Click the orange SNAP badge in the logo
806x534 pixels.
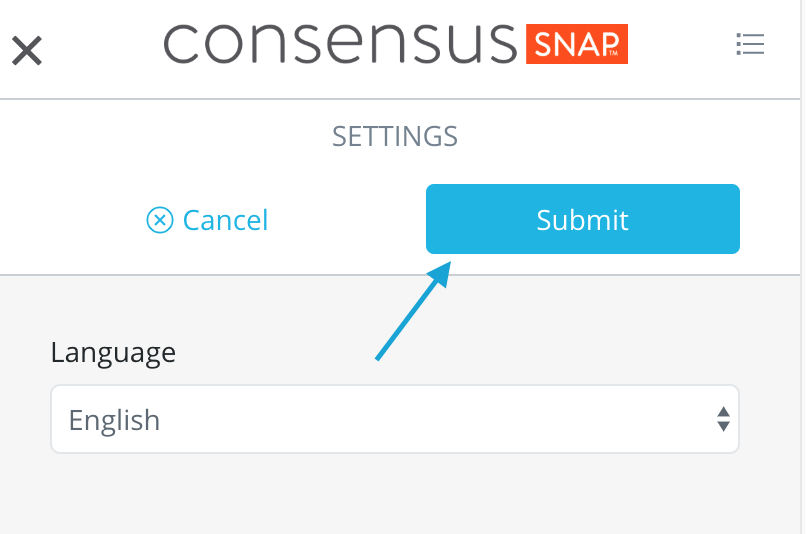click(x=577, y=44)
